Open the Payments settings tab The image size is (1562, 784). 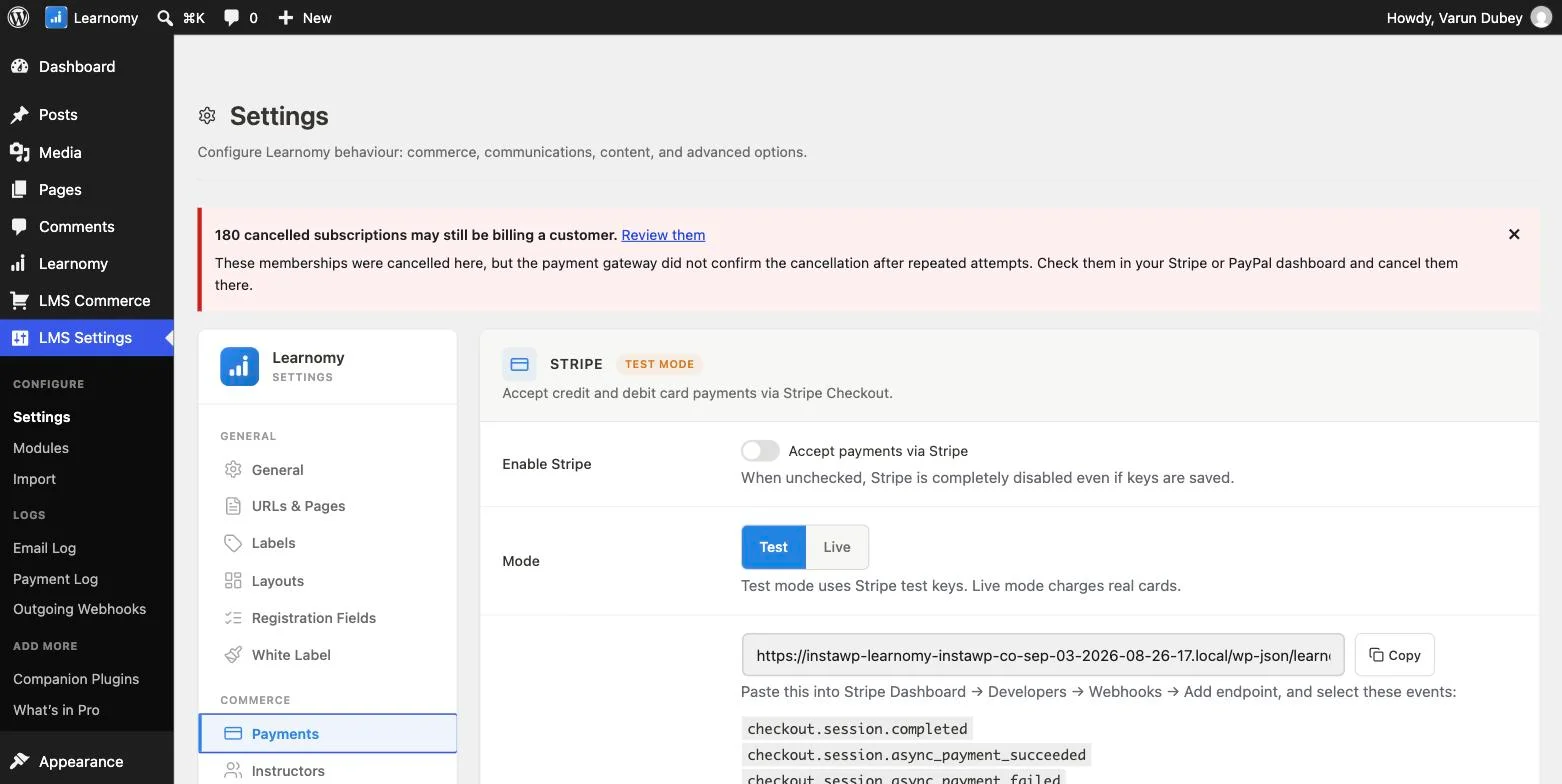(327, 733)
